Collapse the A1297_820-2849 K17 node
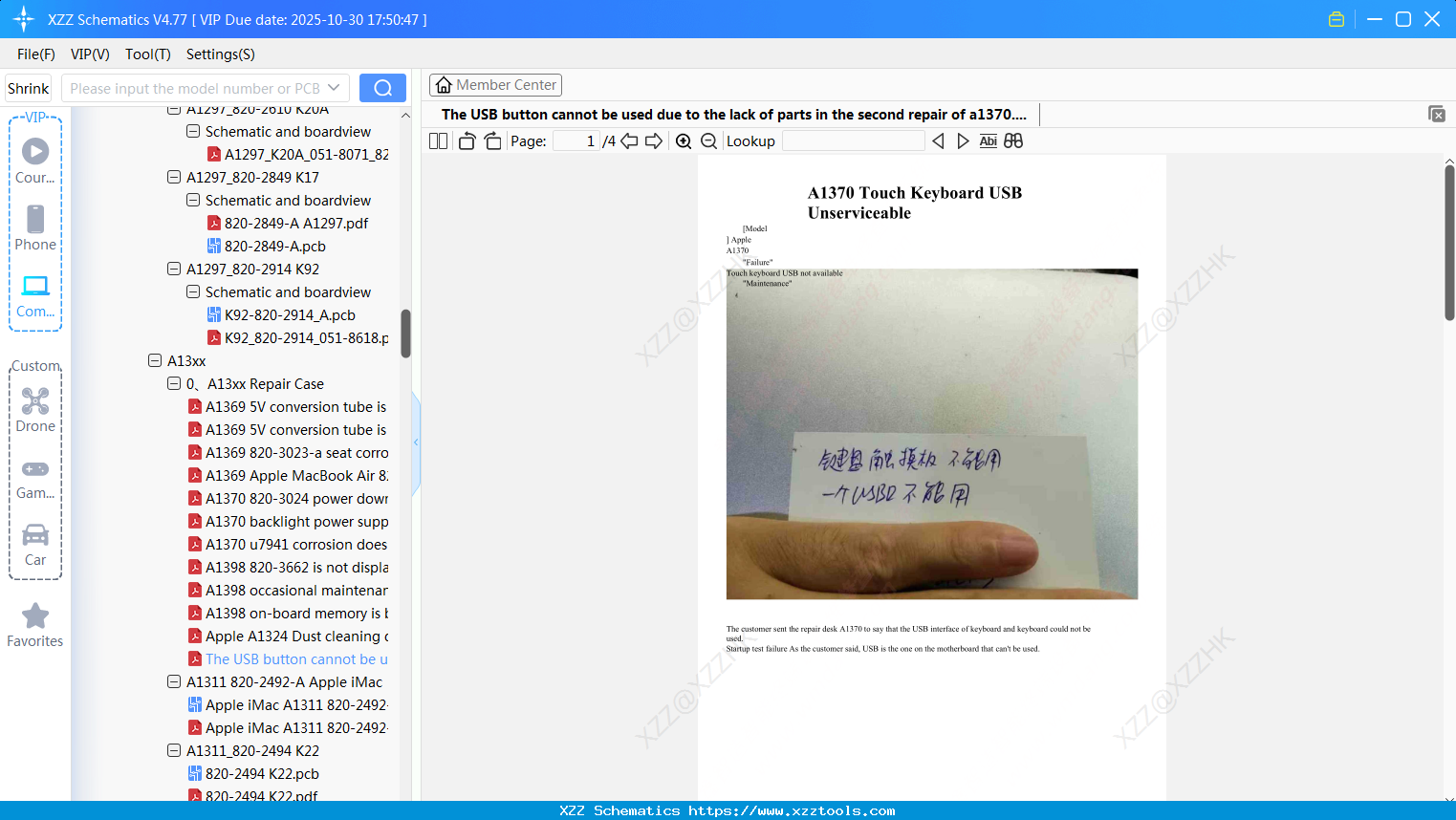This screenshot has width=1456, height=820. (174, 177)
